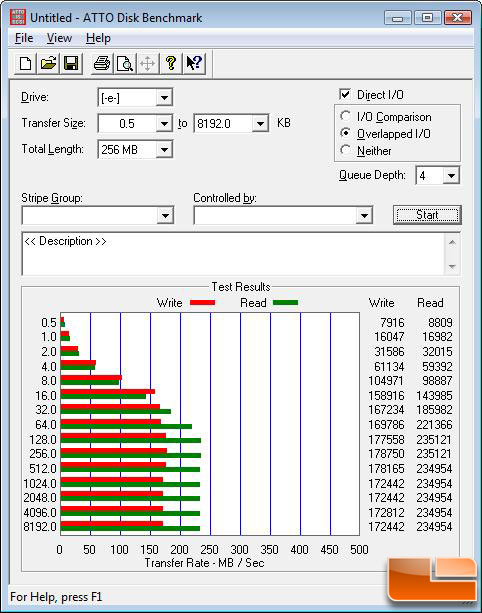The image size is (482, 613).
Task: Open the View menu
Action: (x=59, y=38)
